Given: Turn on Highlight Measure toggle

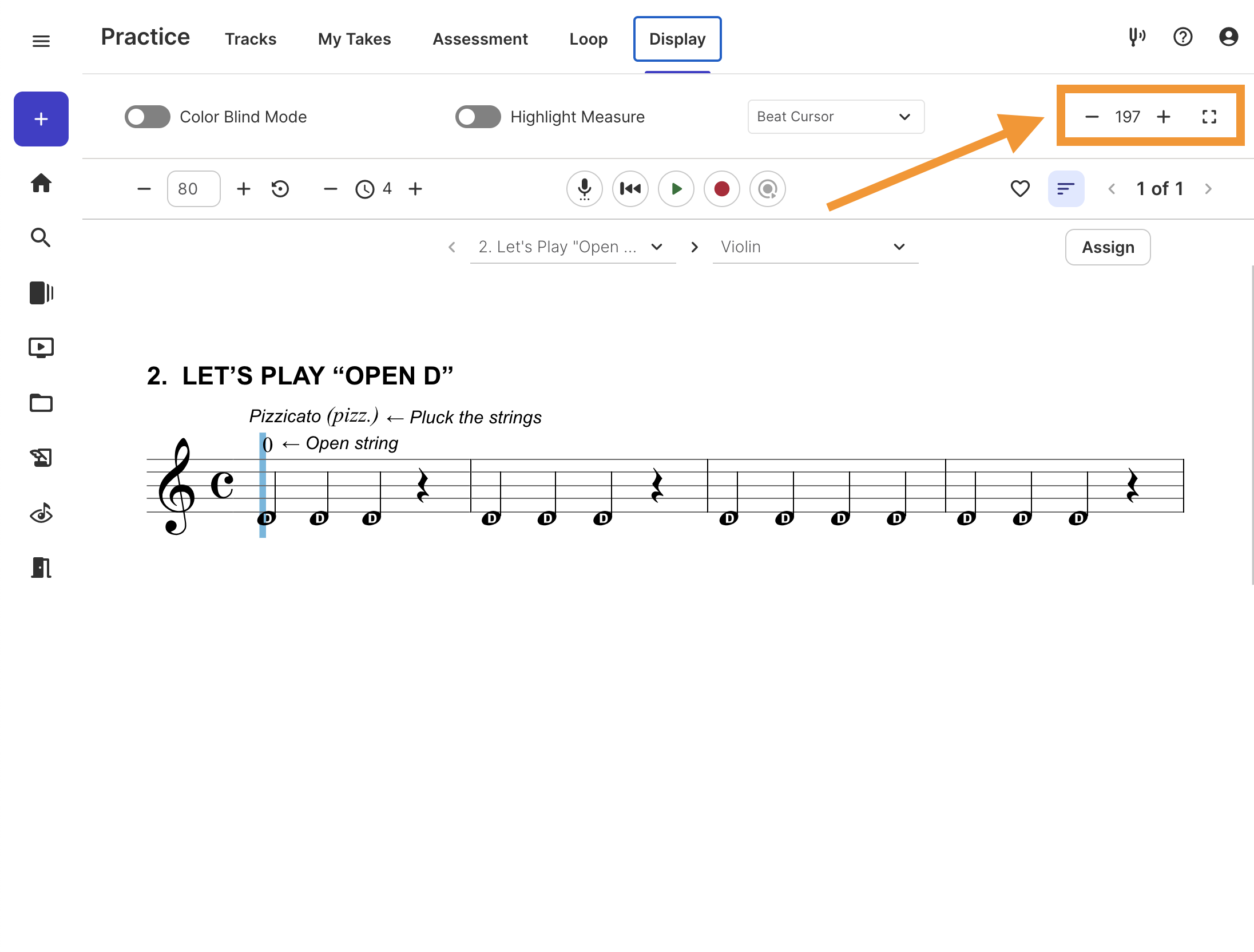Looking at the screenshot, I should click(x=478, y=117).
